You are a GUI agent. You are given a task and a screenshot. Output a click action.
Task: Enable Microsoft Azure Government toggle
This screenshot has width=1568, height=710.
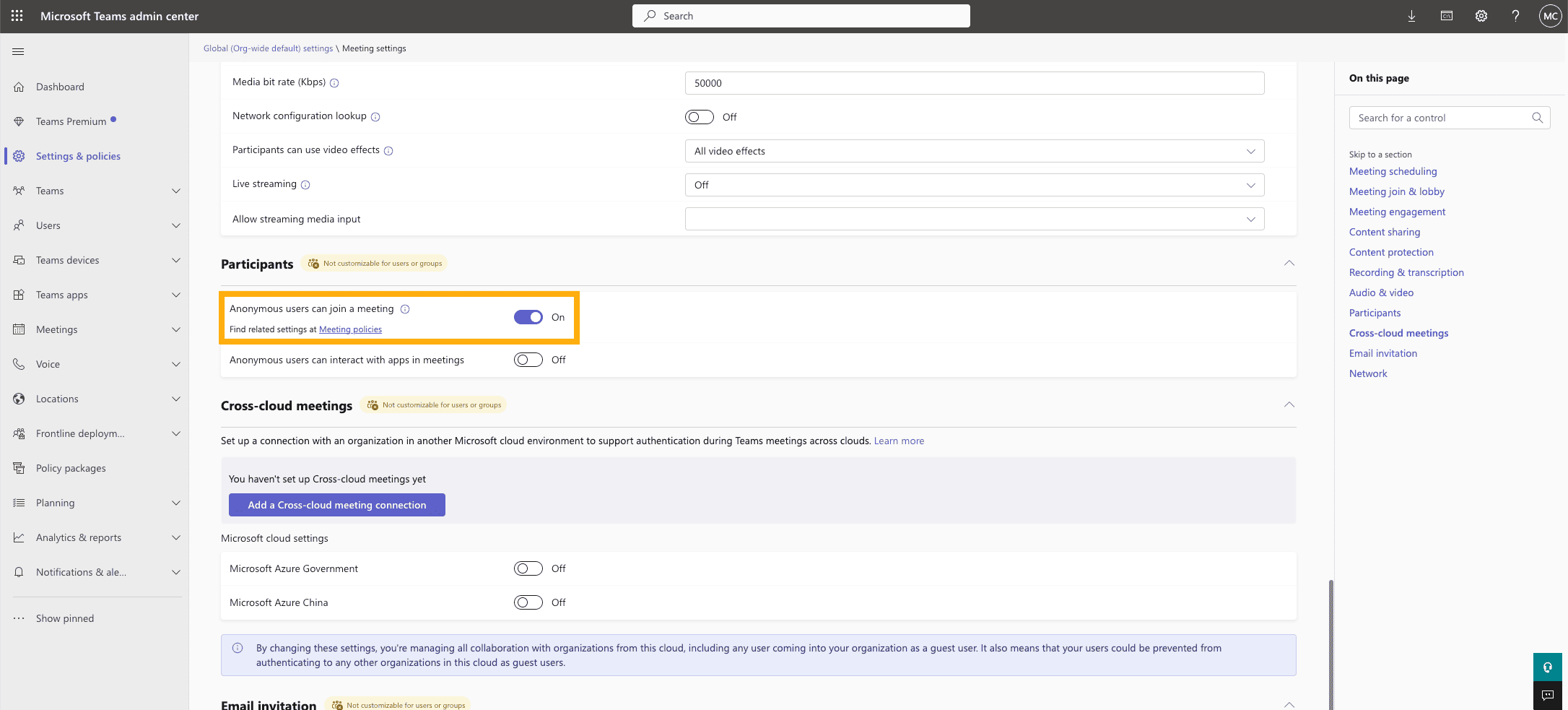[528, 568]
